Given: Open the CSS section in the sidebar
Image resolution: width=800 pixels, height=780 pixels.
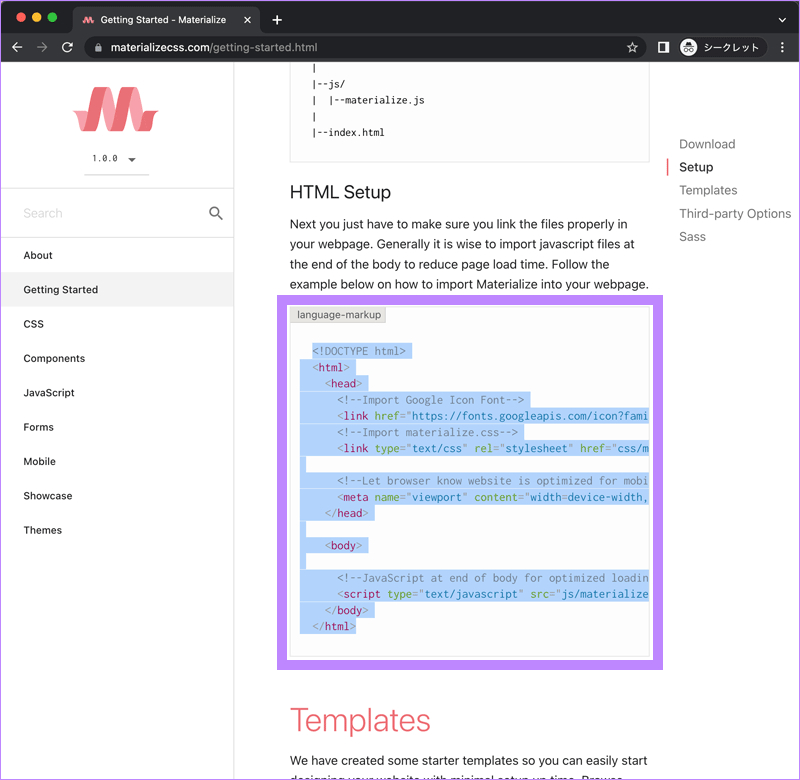Looking at the screenshot, I should (x=34, y=324).
